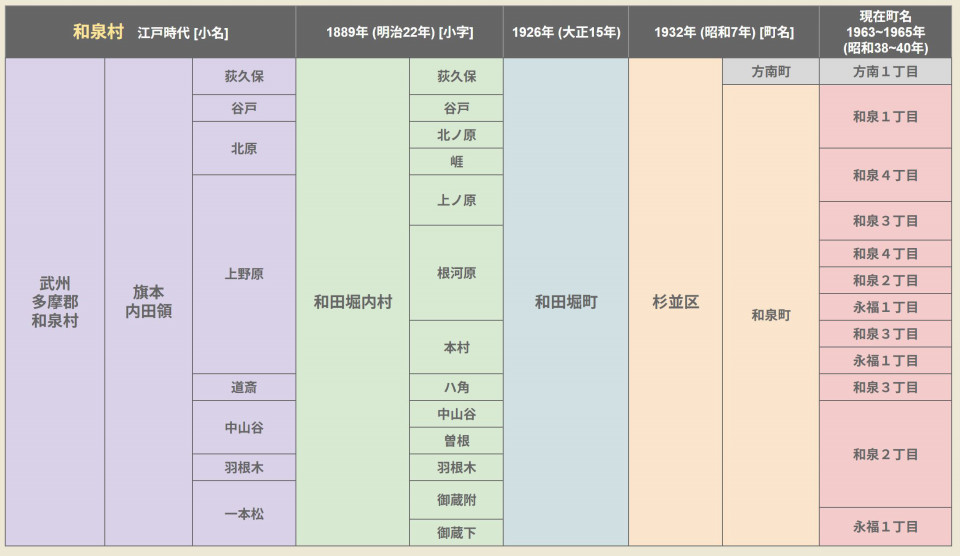The width and height of the screenshot is (960, 556).
Task: Select the 一本松 cell
Action: (244, 513)
